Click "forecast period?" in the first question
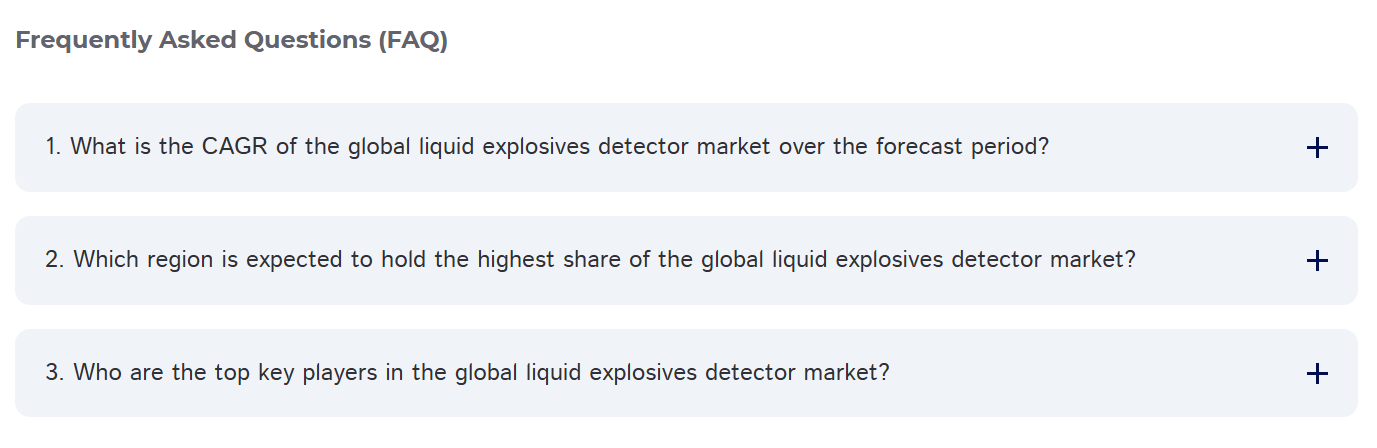Screen dimensions: 1377x448 [x=962, y=147]
